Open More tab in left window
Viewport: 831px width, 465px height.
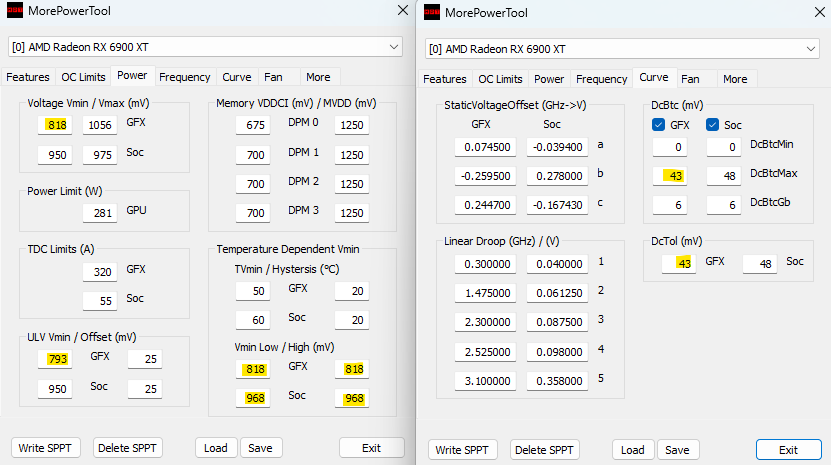point(318,77)
